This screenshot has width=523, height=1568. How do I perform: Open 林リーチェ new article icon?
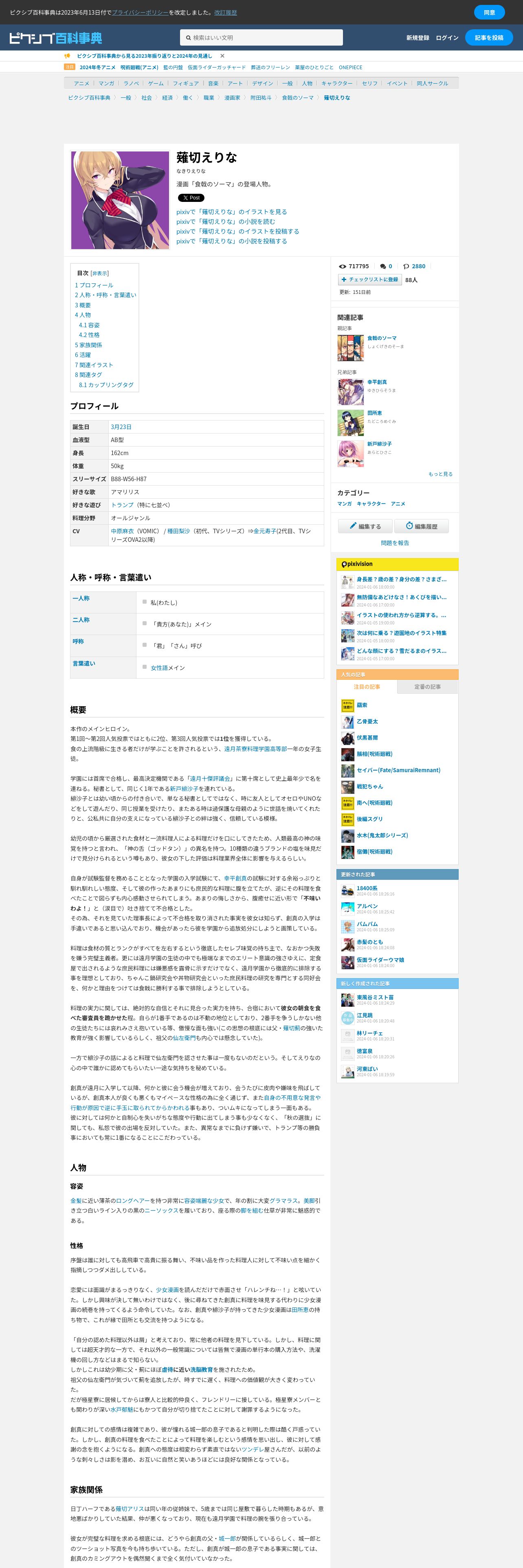348,1036
